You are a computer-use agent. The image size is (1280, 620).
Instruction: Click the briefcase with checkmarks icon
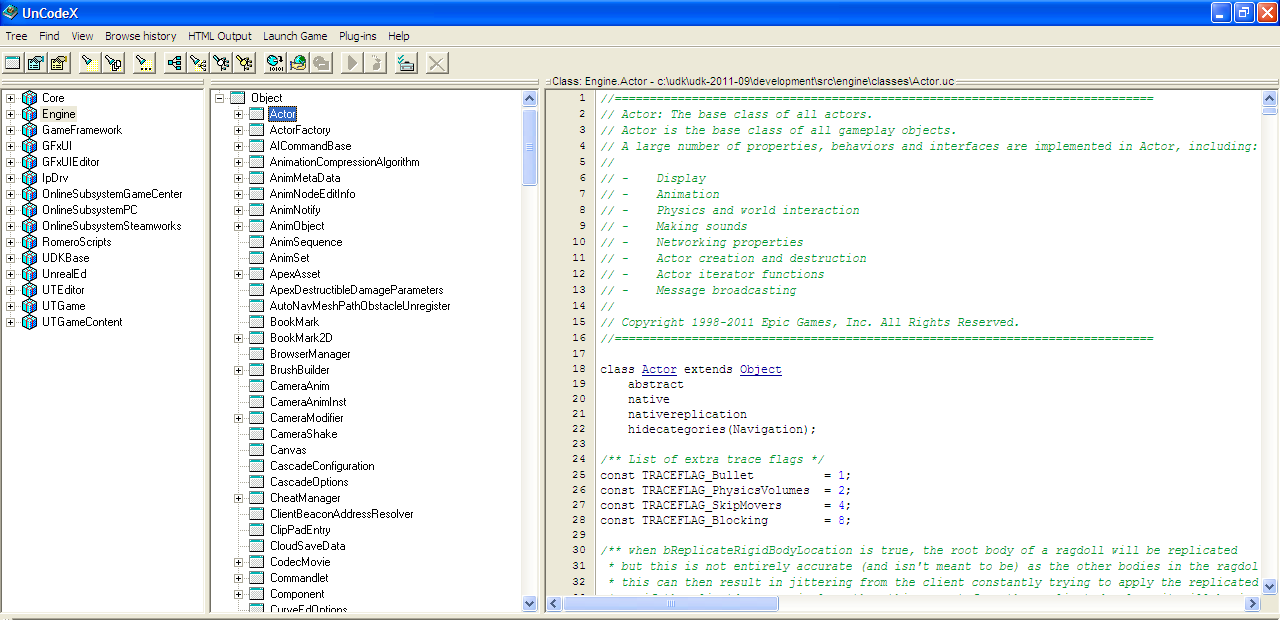pyautogui.click(x=406, y=63)
